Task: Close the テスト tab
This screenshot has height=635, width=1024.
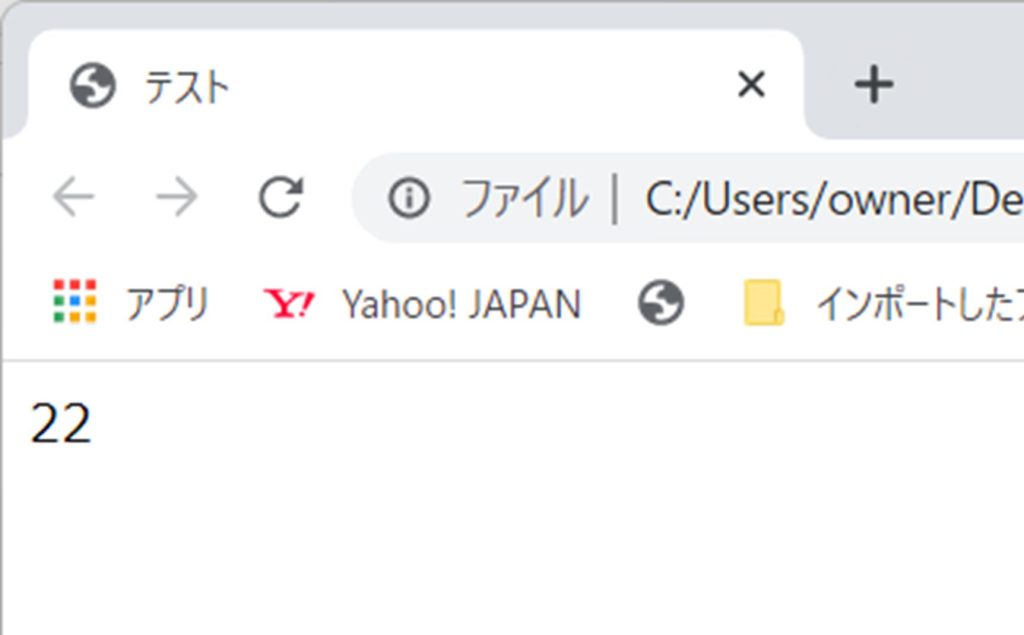Action: tap(751, 86)
